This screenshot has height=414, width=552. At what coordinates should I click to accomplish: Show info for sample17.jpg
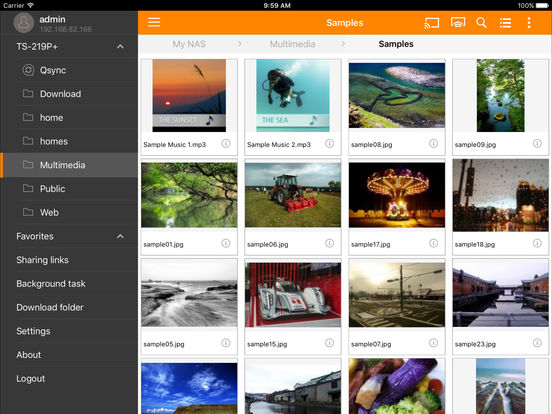[433, 243]
